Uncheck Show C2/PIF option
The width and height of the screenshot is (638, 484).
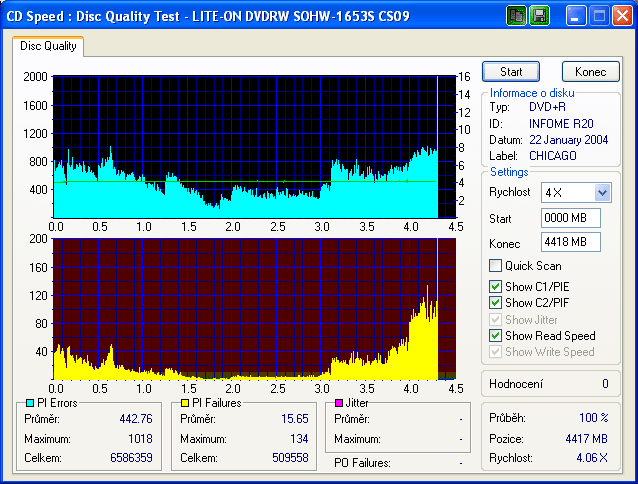tap(495, 302)
